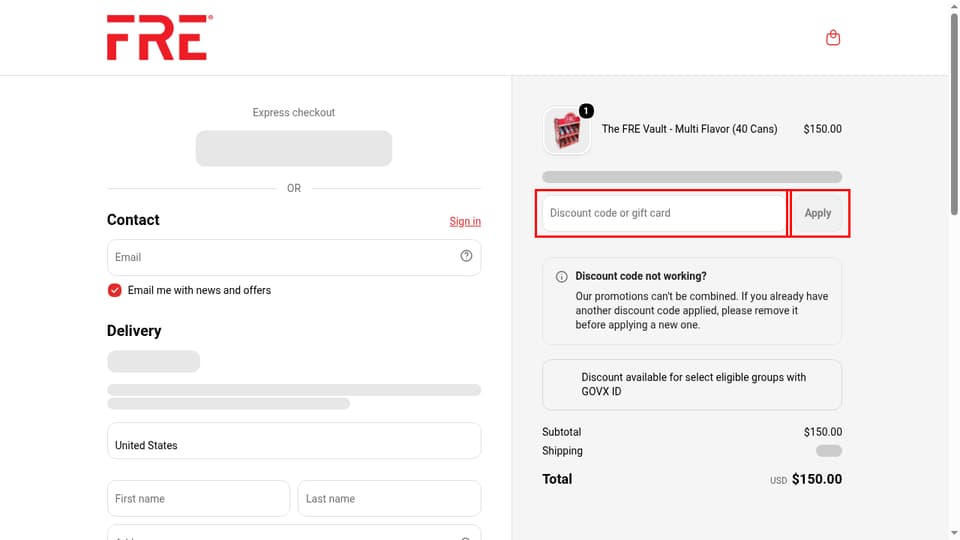This screenshot has height=540, width=960.
Task: Click the Contact section heading
Action: pyautogui.click(x=133, y=220)
